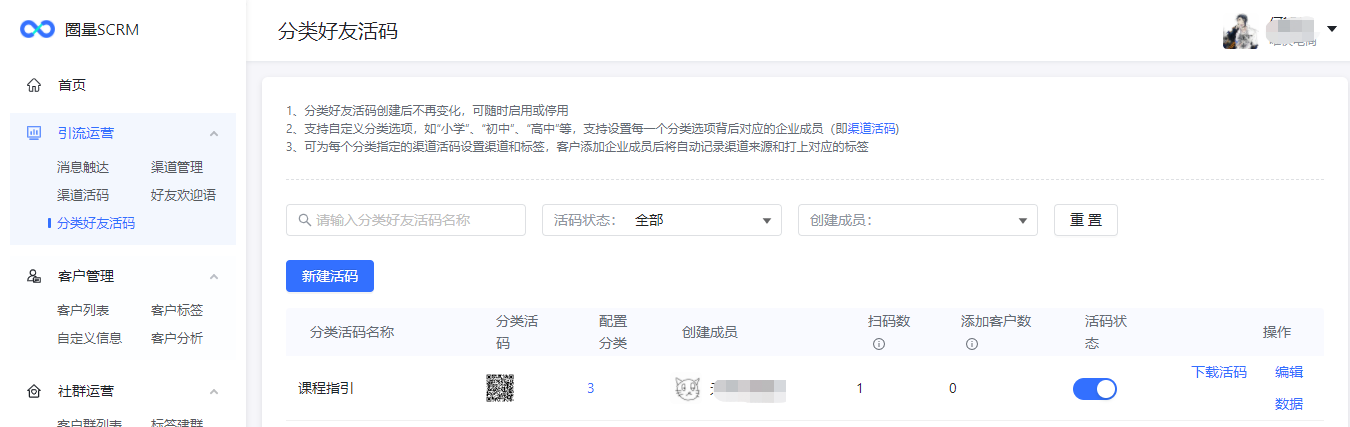The width and height of the screenshot is (1350, 427).
Task: Click the 下载活码 link
Action: [x=1219, y=372]
